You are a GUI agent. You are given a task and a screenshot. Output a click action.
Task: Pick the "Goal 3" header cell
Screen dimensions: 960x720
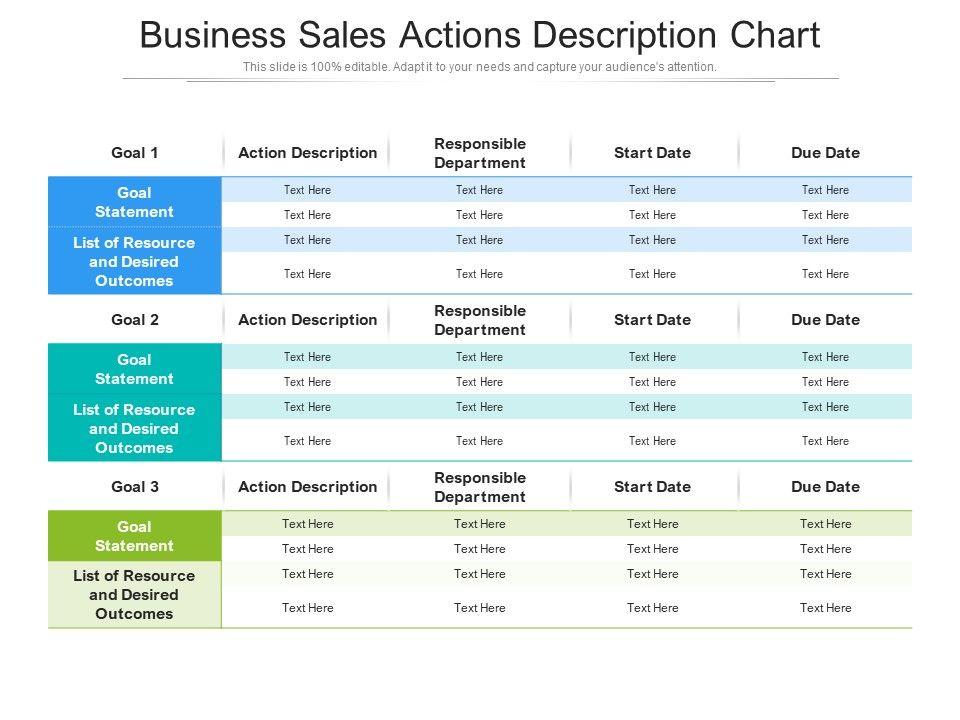point(135,487)
